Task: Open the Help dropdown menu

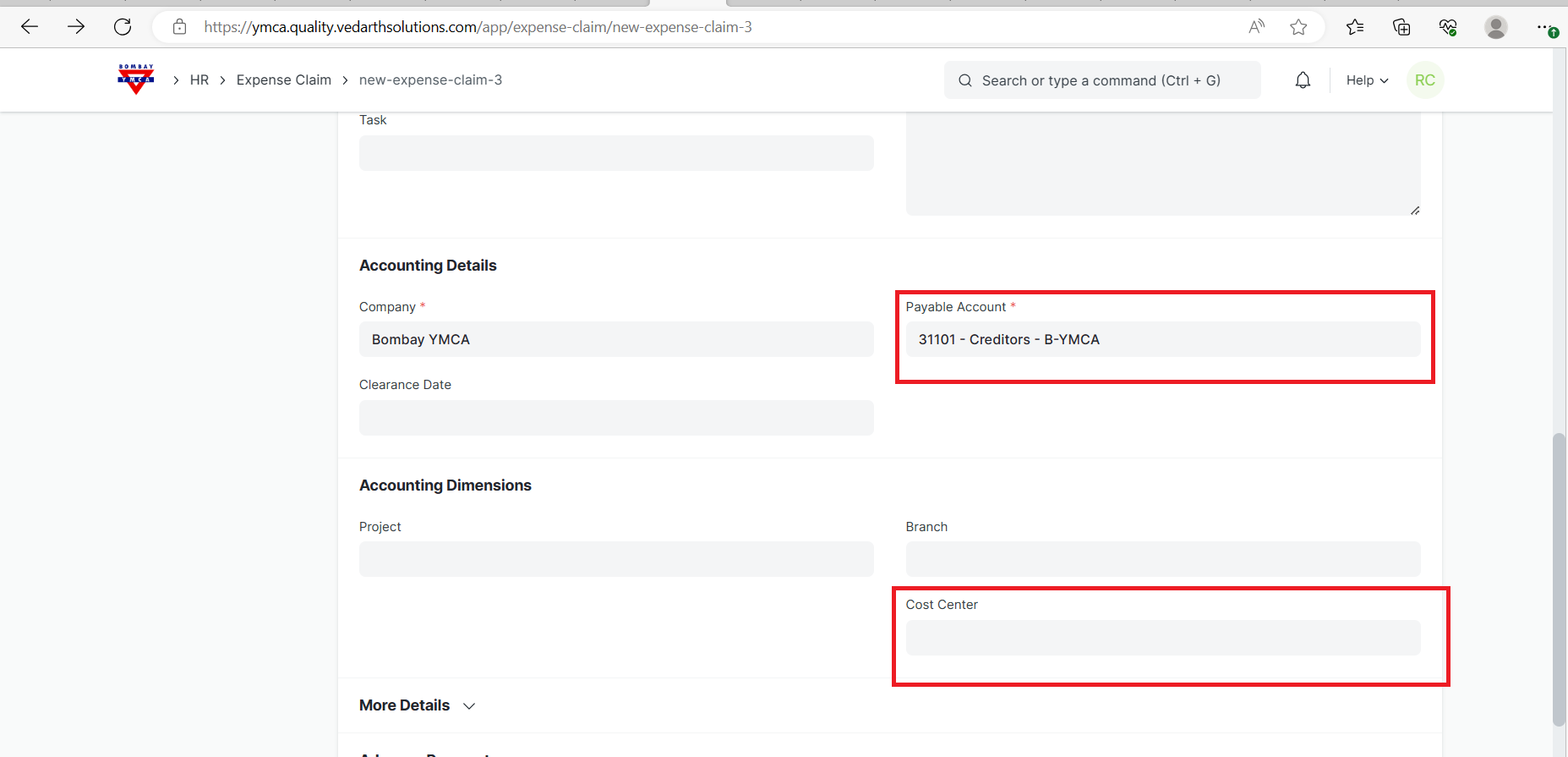Action: tap(1366, 80)
